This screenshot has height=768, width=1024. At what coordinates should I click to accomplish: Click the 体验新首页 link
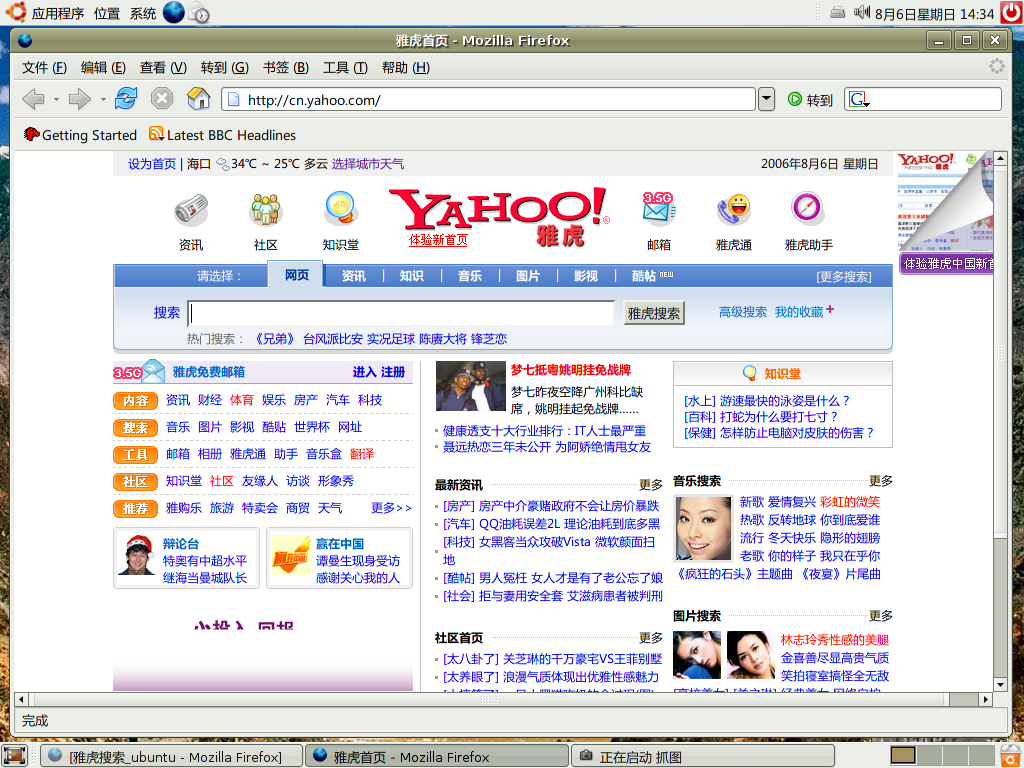pyautogui.click(x=438, y=240)
